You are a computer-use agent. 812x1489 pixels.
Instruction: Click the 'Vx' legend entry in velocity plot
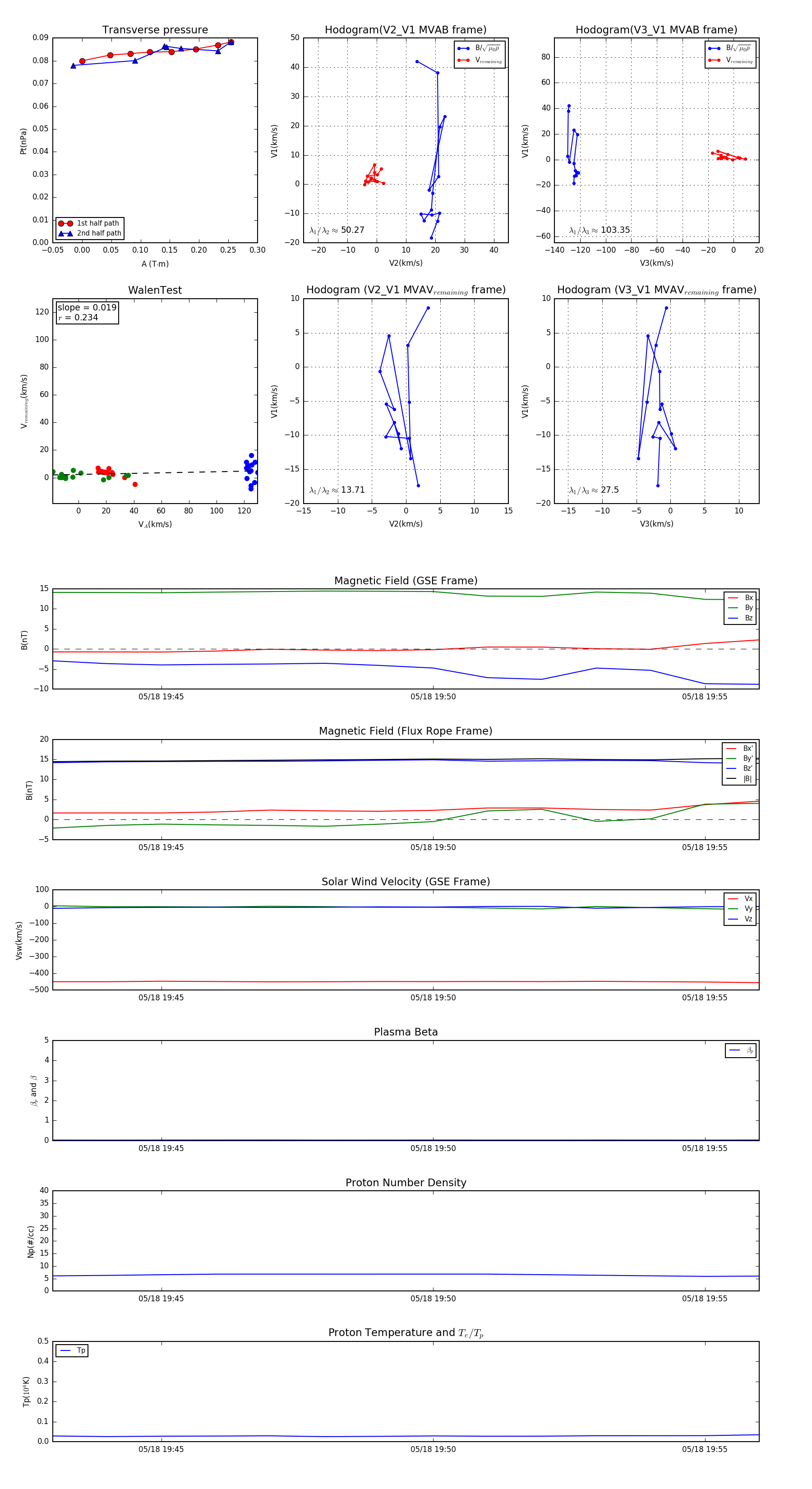(740, 899)
